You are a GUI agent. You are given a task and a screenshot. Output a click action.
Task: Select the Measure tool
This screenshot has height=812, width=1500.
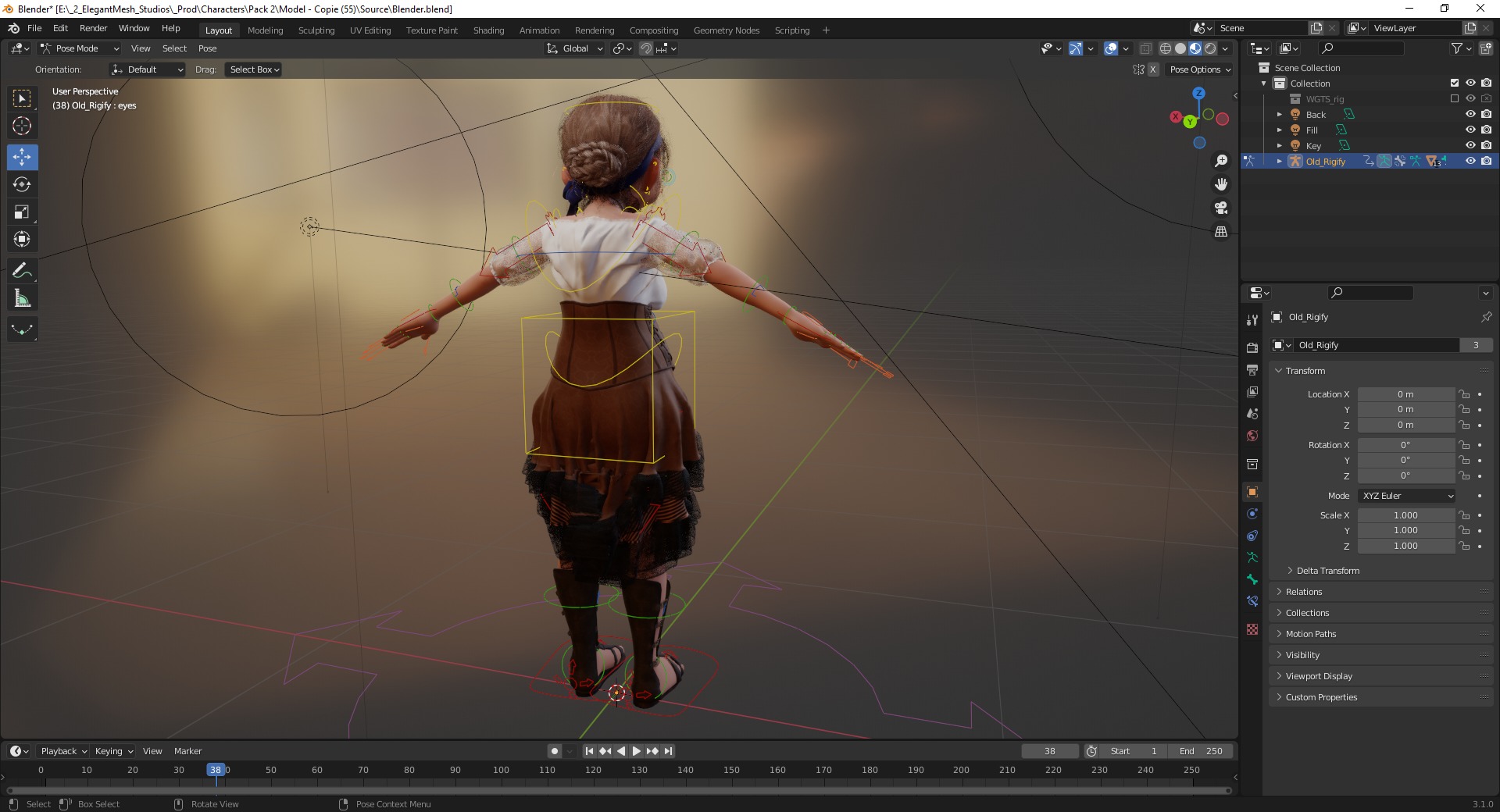[22, 298]
